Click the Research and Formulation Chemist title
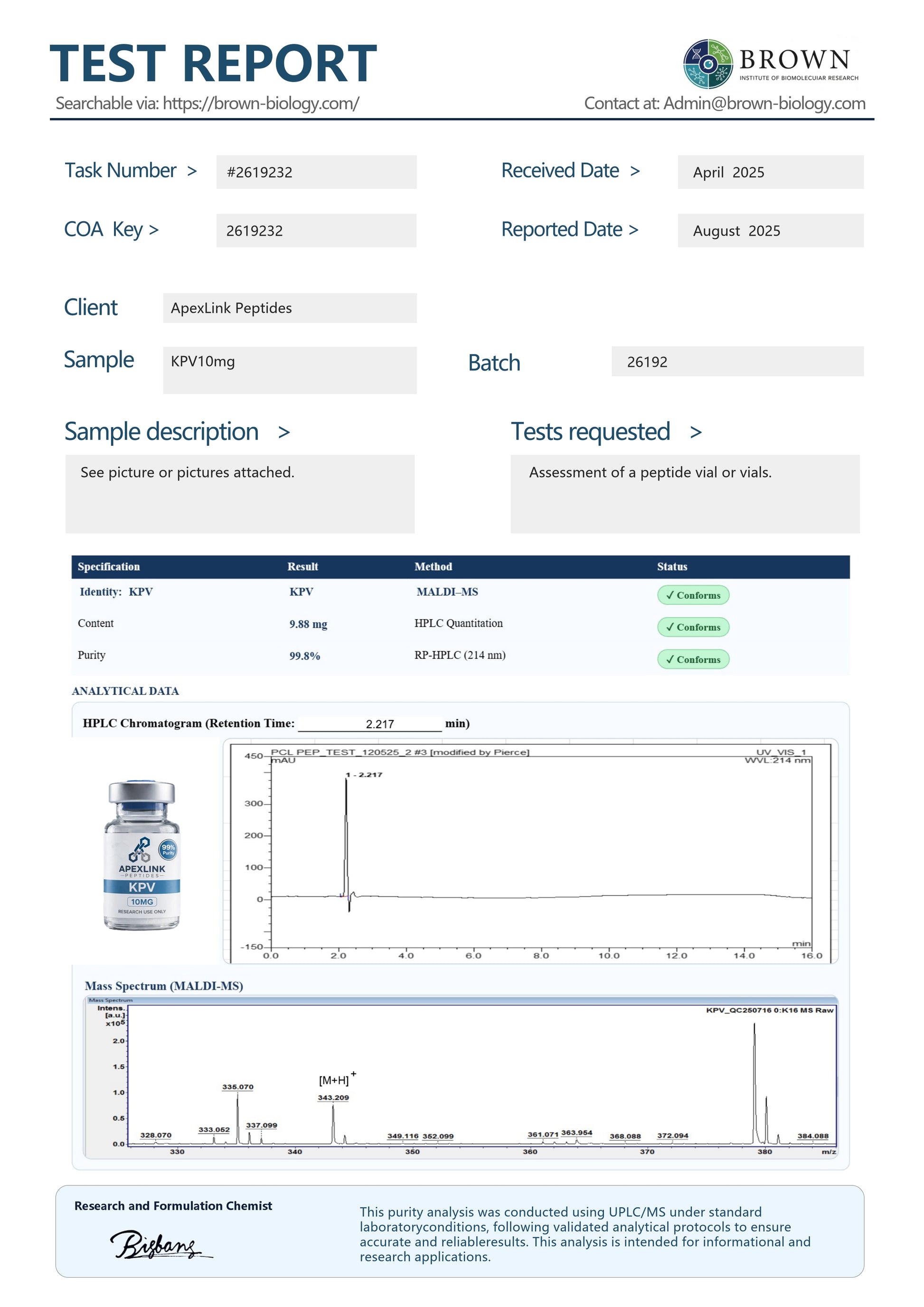This screenshot has width=924, height=1307. tap(173, 1206)
